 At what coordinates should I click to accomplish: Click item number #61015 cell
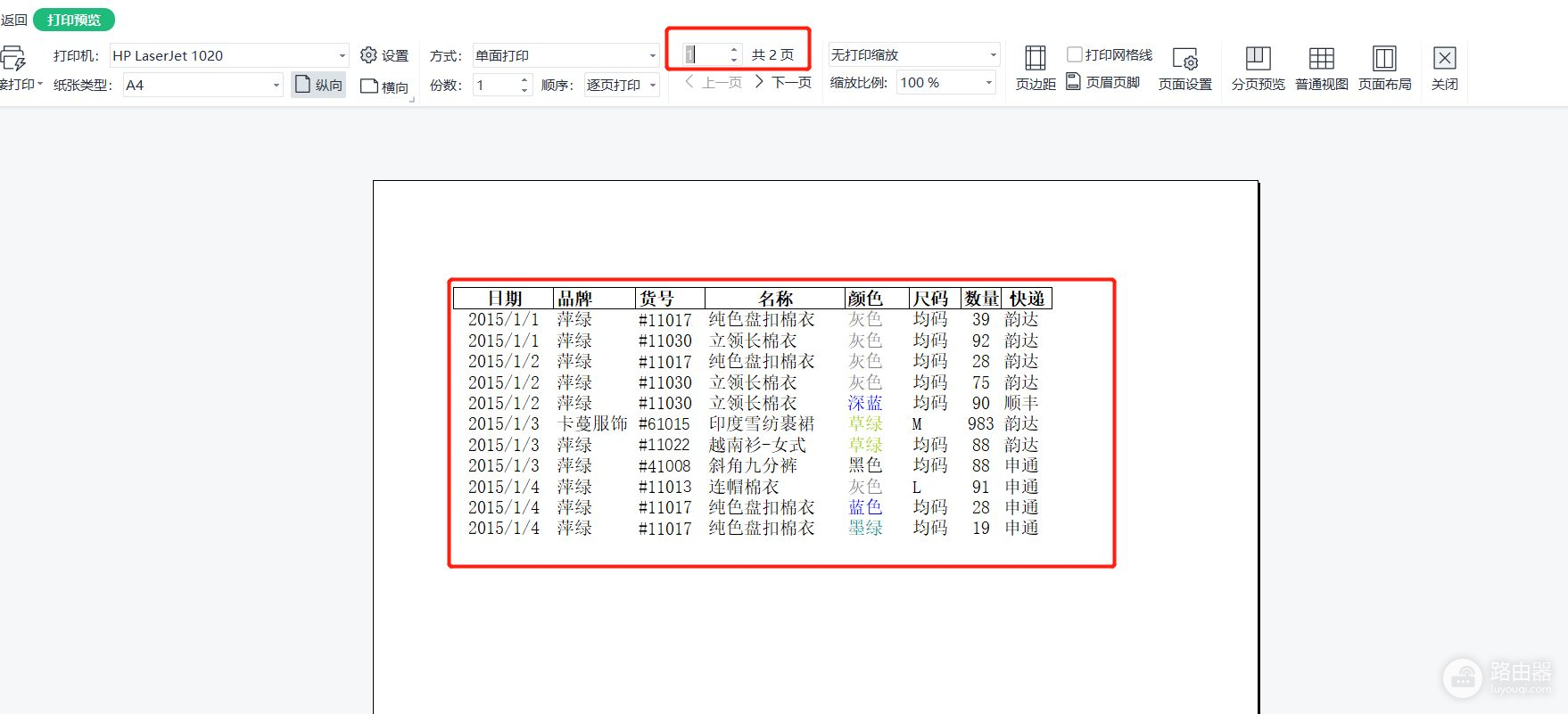point(664,424)
